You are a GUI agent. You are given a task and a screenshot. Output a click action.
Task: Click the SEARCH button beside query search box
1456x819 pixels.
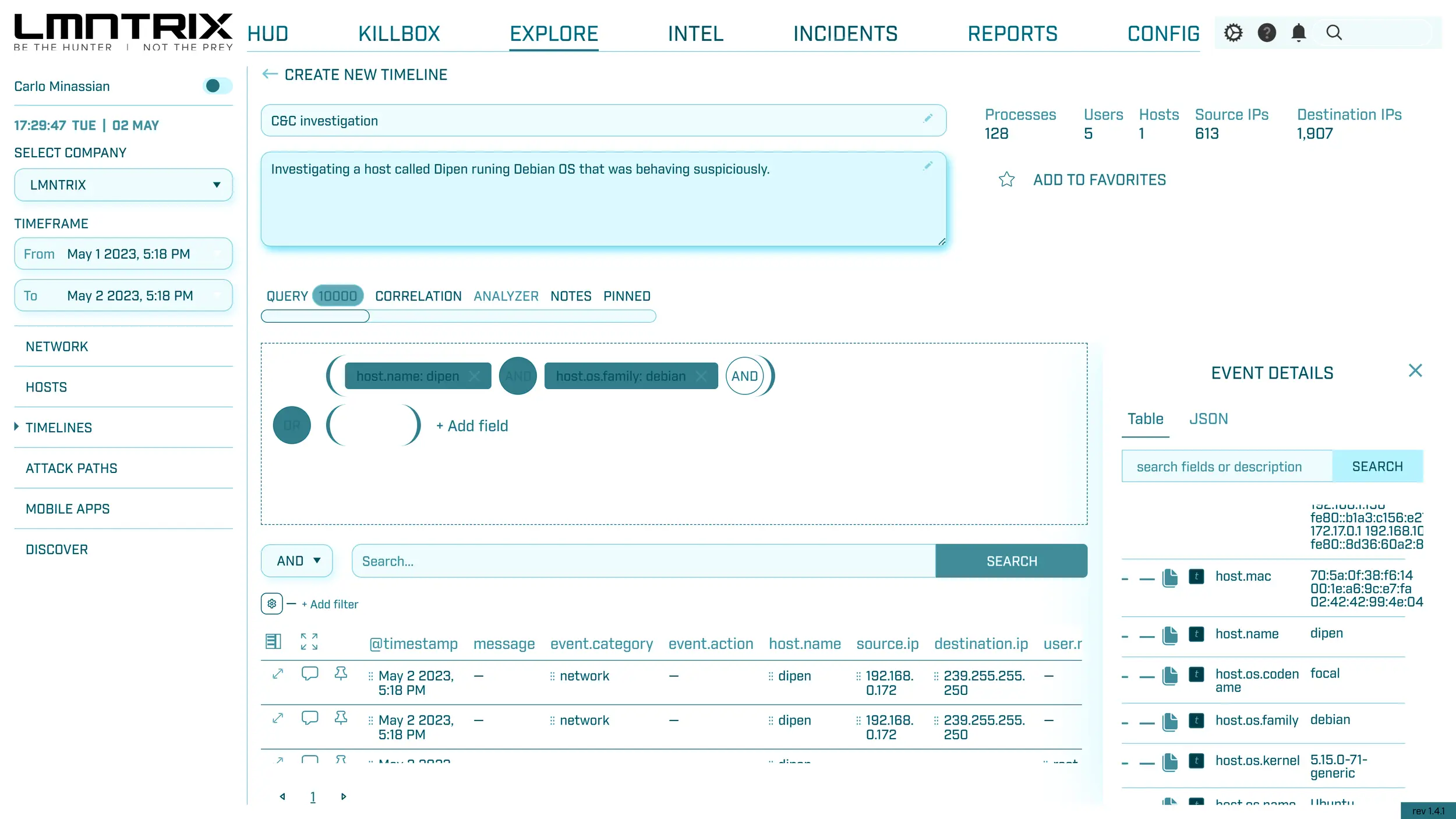(1011, 561)
